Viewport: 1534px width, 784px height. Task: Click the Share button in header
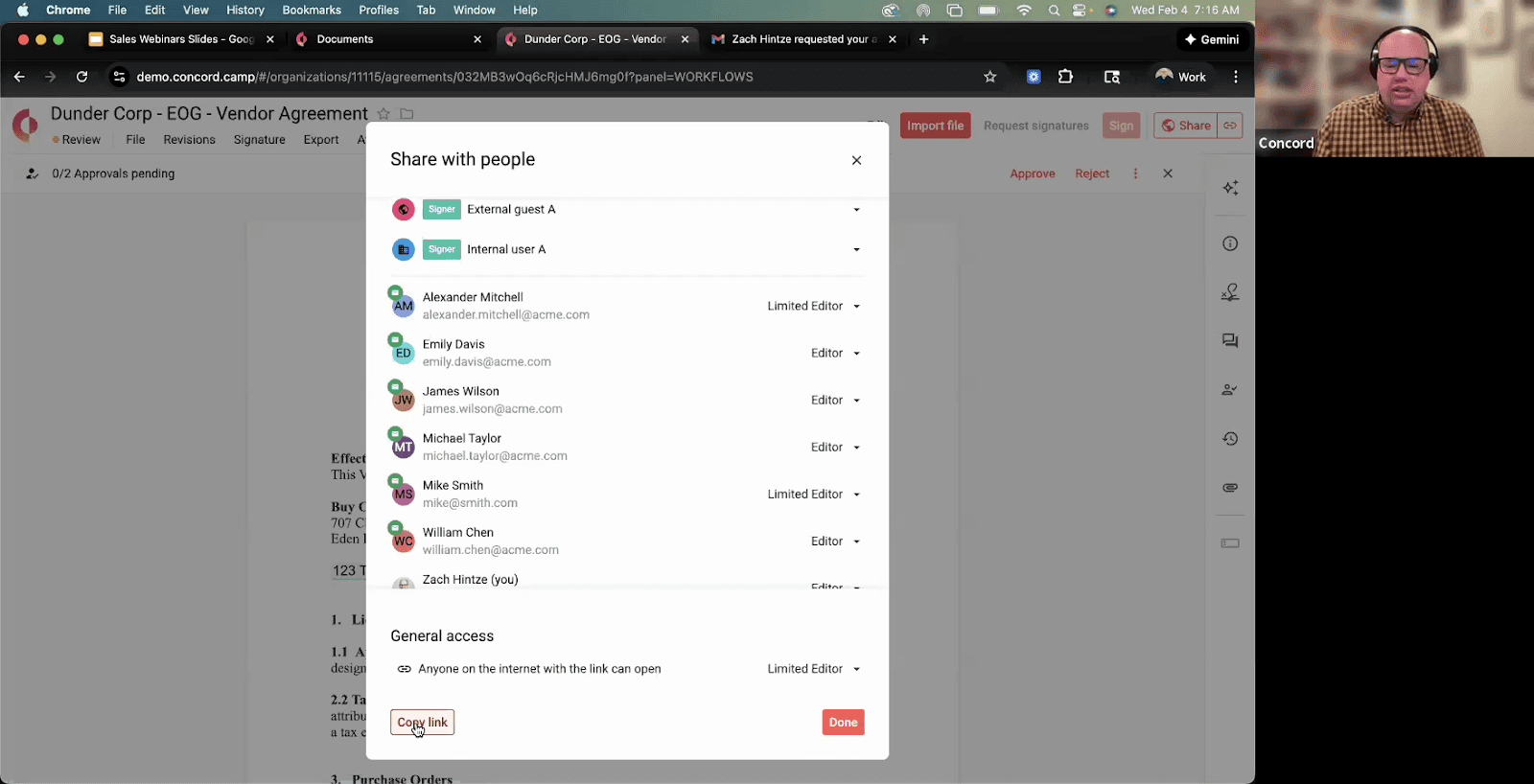tap(1186, 126)
